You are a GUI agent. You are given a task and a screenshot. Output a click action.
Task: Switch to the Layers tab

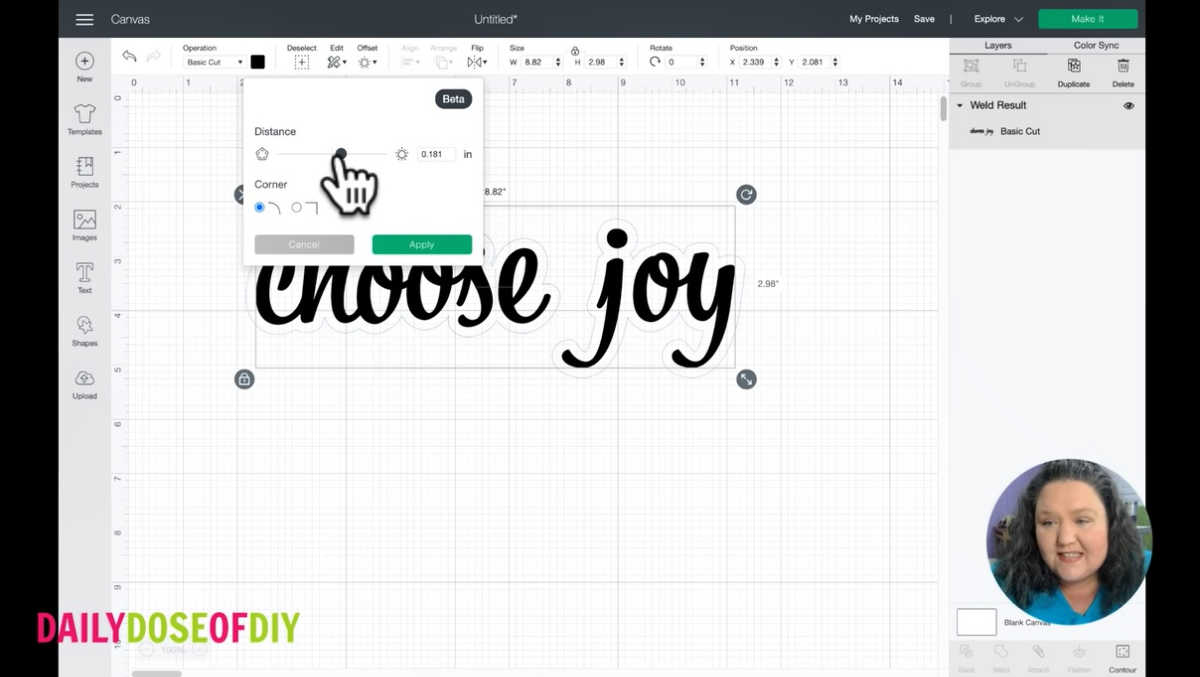click(x=998, y=46)
